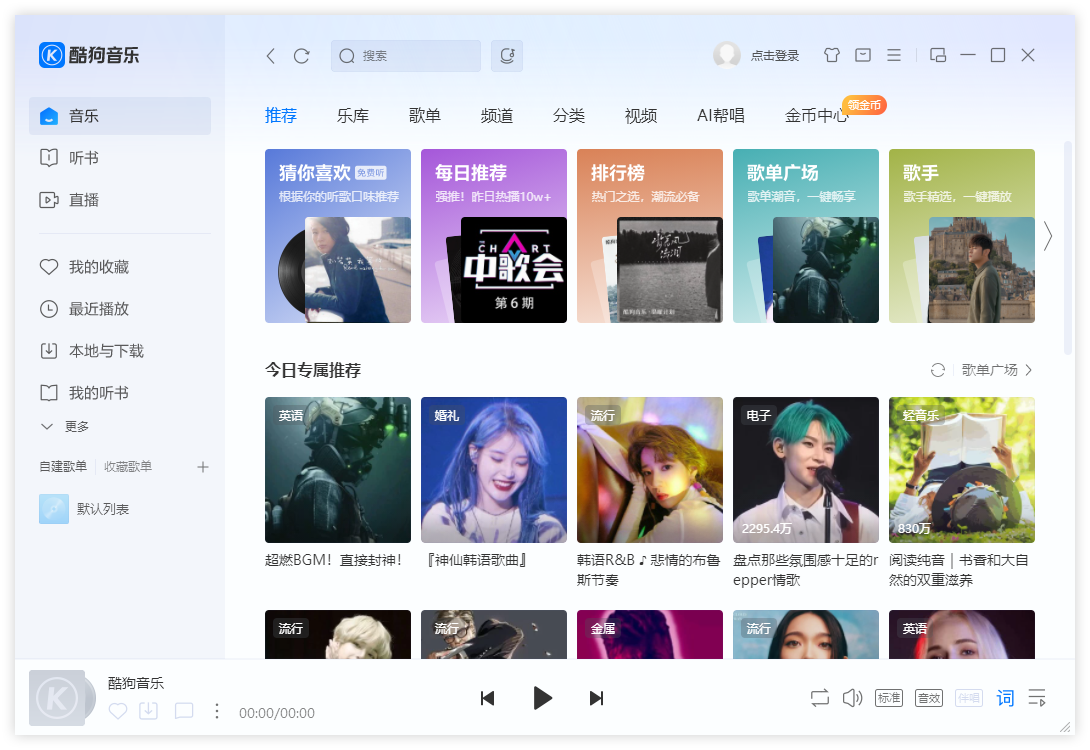Play the previous track
The width and height of the screenshot is (1090, 750).
tap(487, 698)
